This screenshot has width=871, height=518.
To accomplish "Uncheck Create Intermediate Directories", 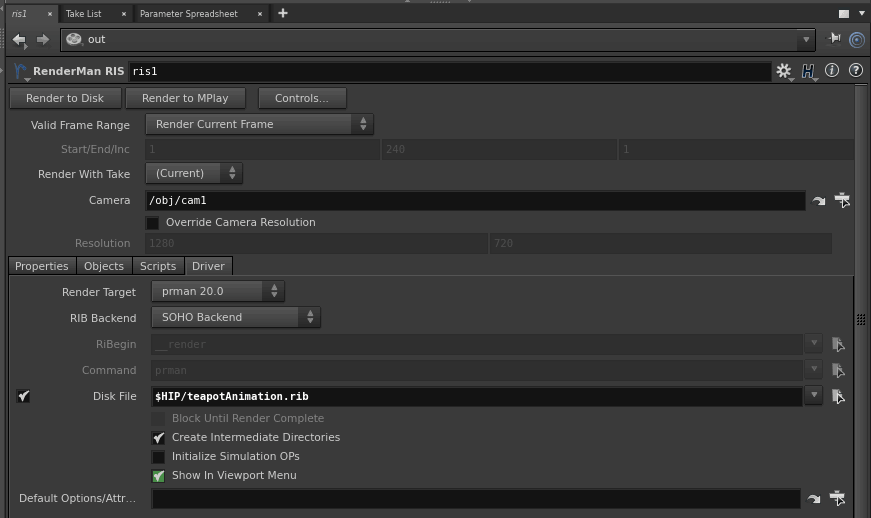I will tap(158, 437).
